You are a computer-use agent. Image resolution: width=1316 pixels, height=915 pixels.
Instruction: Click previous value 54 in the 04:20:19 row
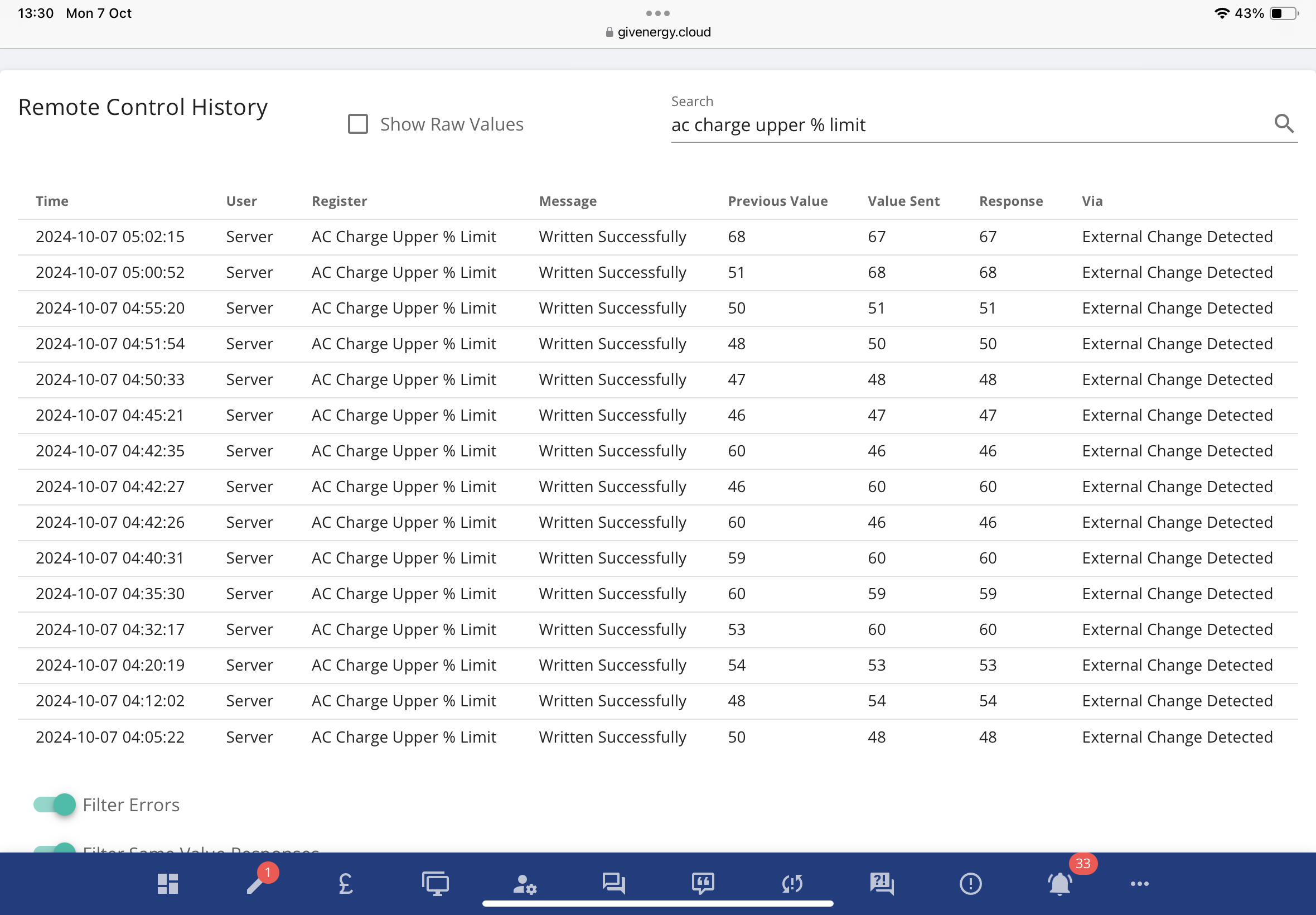point(737,665)
